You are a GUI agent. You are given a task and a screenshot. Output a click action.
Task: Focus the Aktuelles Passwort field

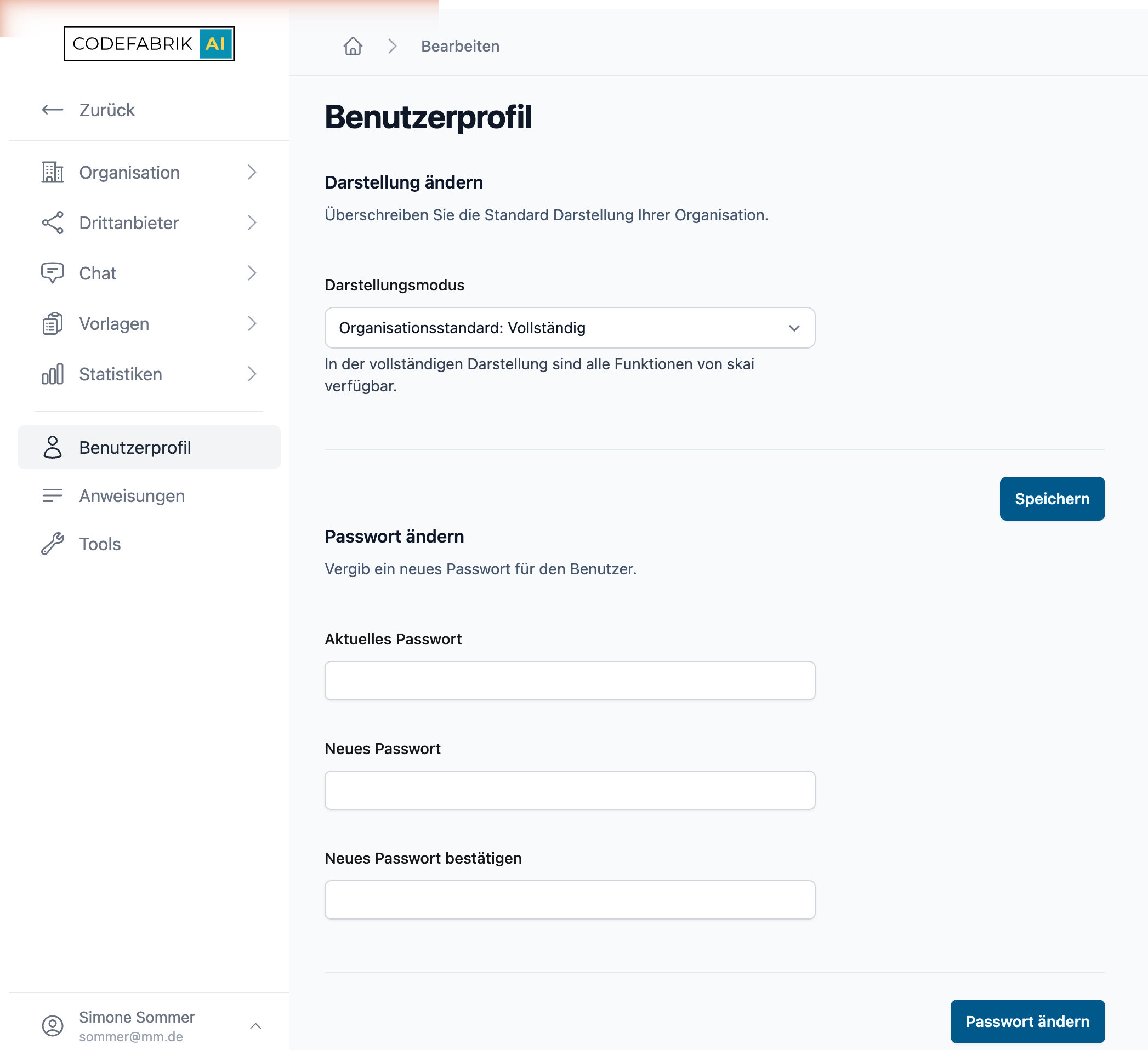coord(570,681)
